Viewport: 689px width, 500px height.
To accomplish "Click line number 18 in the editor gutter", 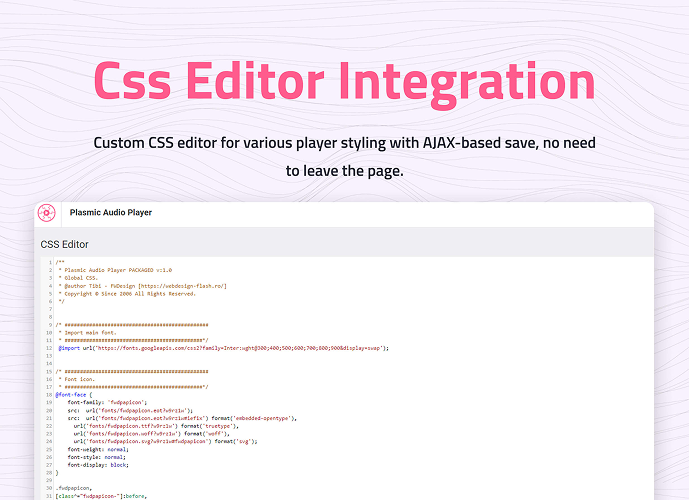I will click(49, 395).
